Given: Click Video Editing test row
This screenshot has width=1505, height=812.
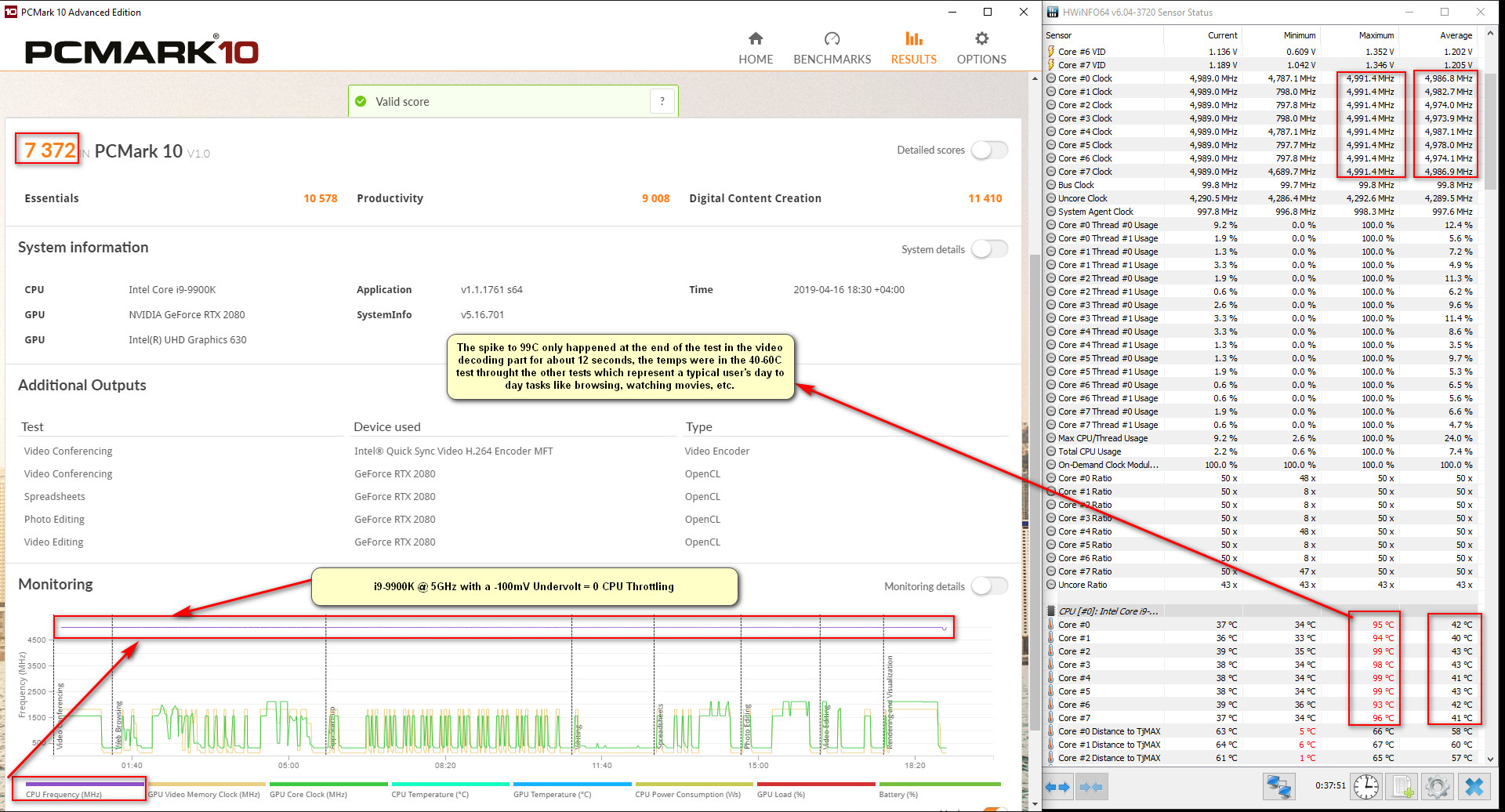Looking at the screenshot, I should pos(514,542).
